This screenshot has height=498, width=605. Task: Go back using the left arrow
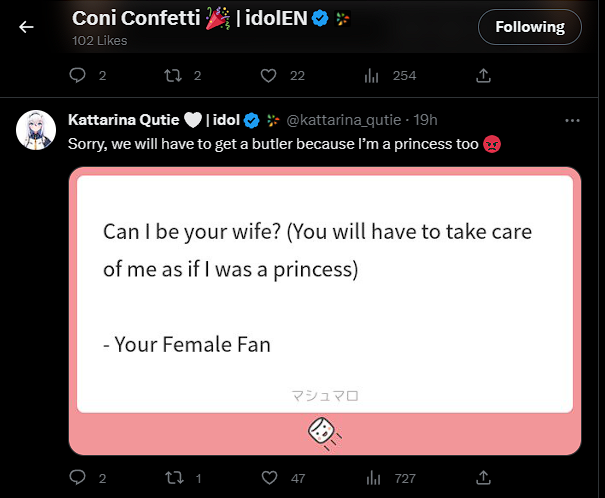coord(26,27)
